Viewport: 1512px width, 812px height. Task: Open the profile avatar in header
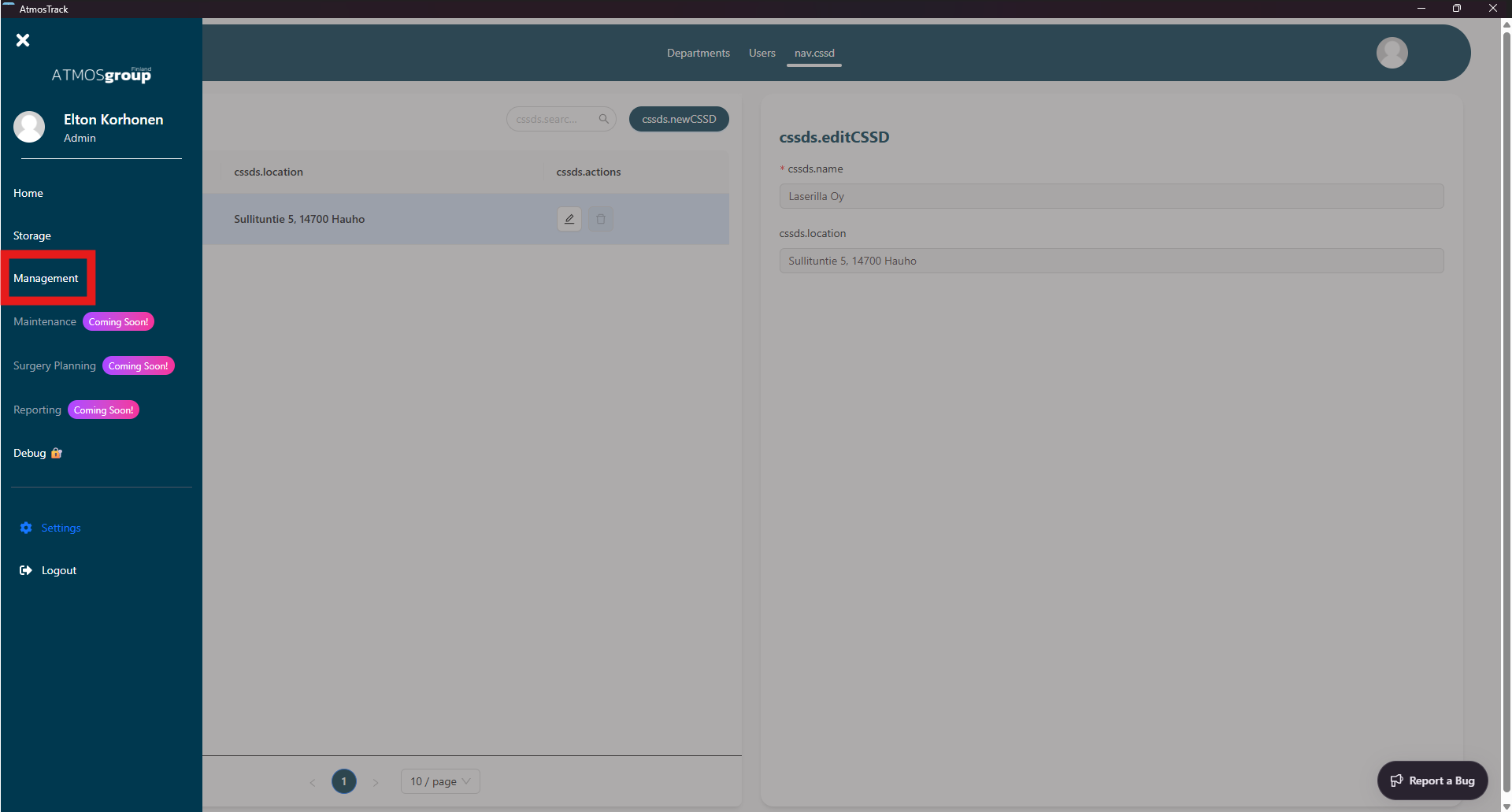(1392, 53)
